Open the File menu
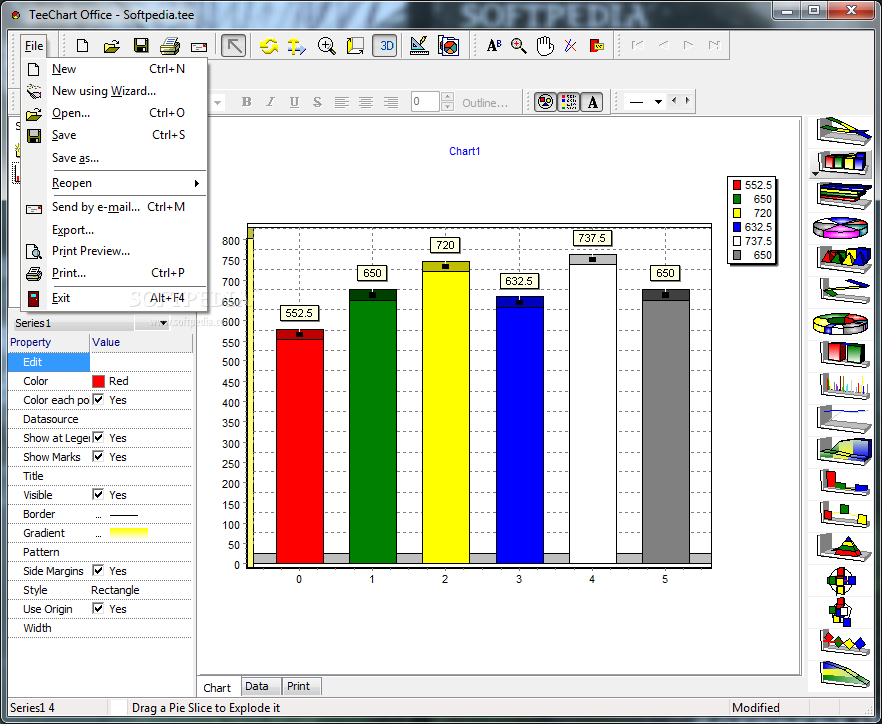Image resolution: width=882 pixels, height=724 pixels. click(x=34, y=46)
